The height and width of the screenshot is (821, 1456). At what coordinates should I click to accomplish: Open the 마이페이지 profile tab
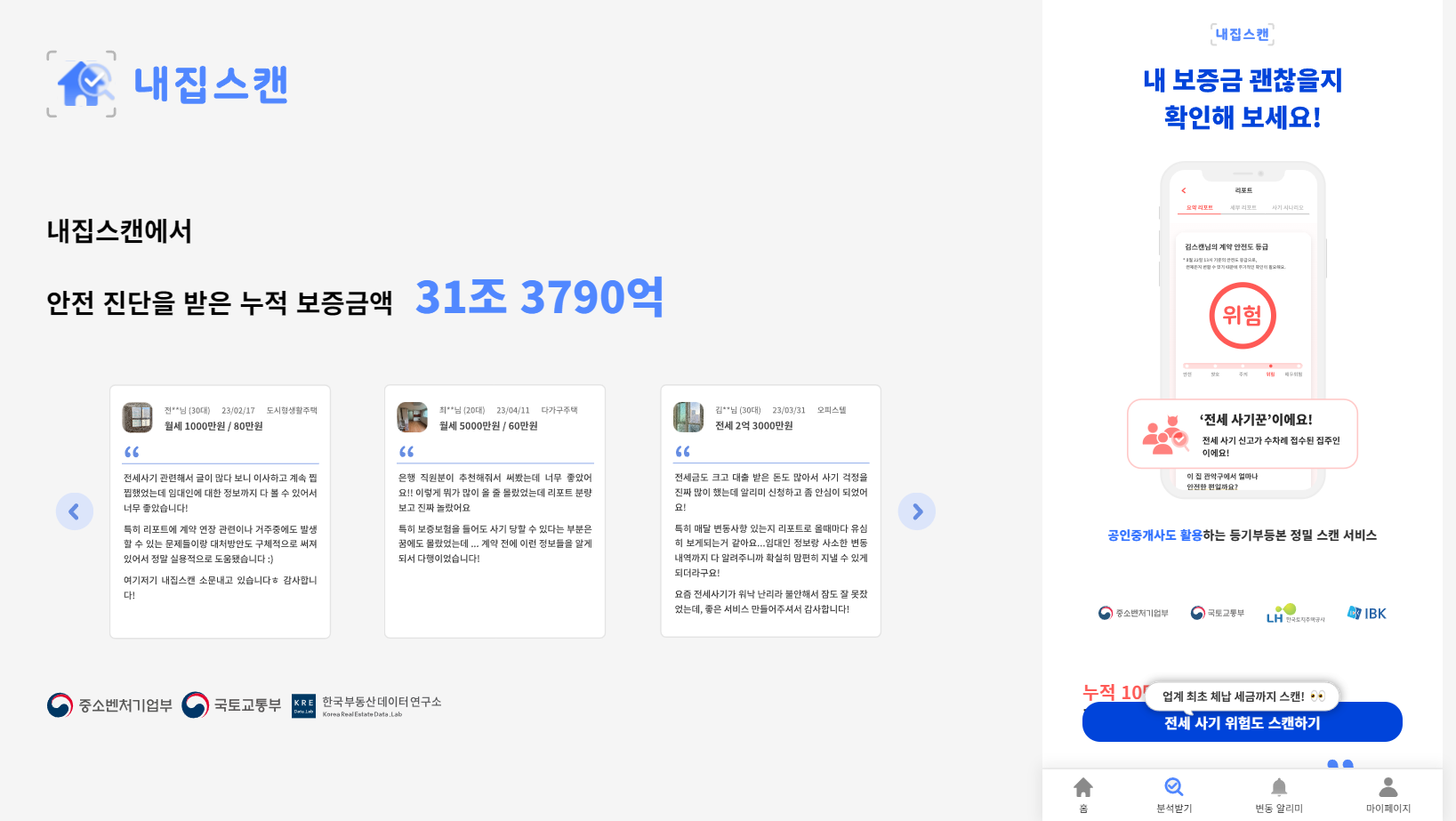1388,795
